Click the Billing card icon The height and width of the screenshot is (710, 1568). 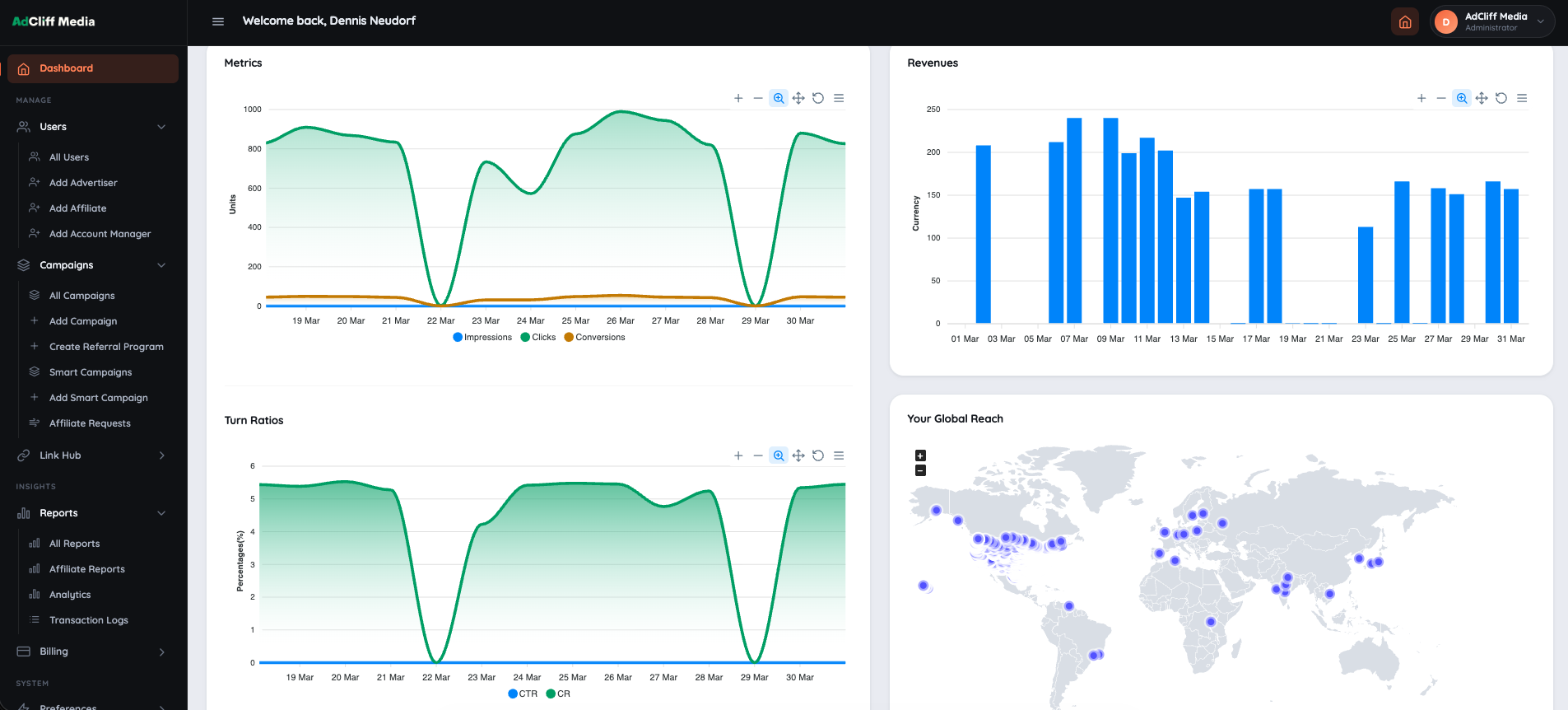(x=24, y=652)
